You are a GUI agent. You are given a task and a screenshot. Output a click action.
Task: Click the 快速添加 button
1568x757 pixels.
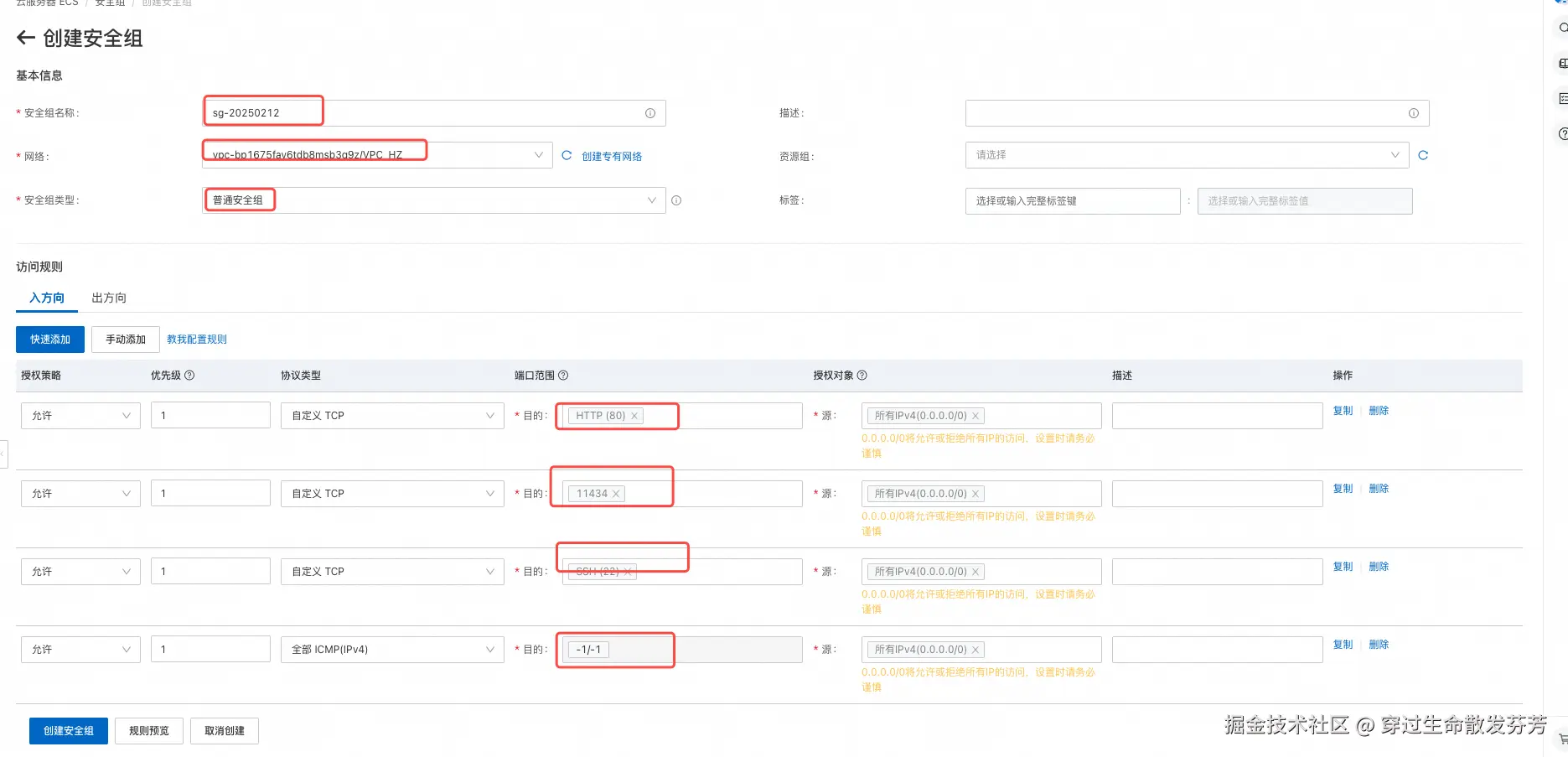(x=50, y=340)
